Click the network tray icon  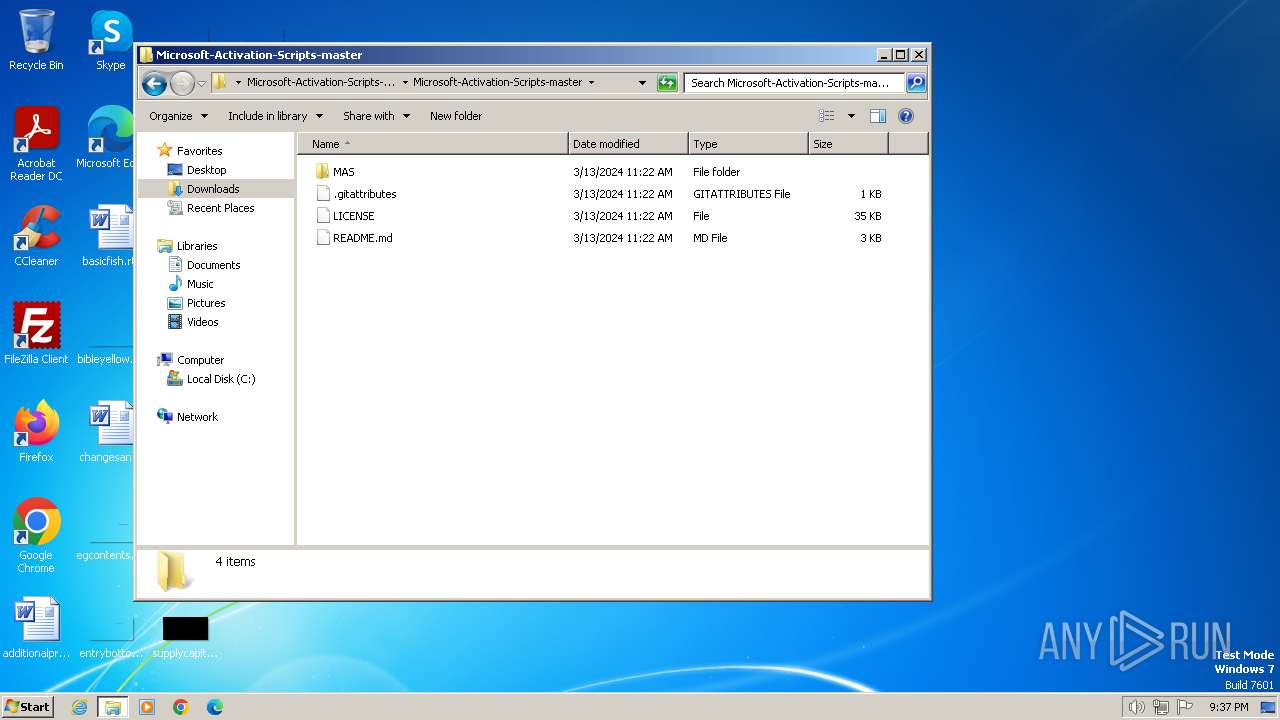pos(1160,707)
